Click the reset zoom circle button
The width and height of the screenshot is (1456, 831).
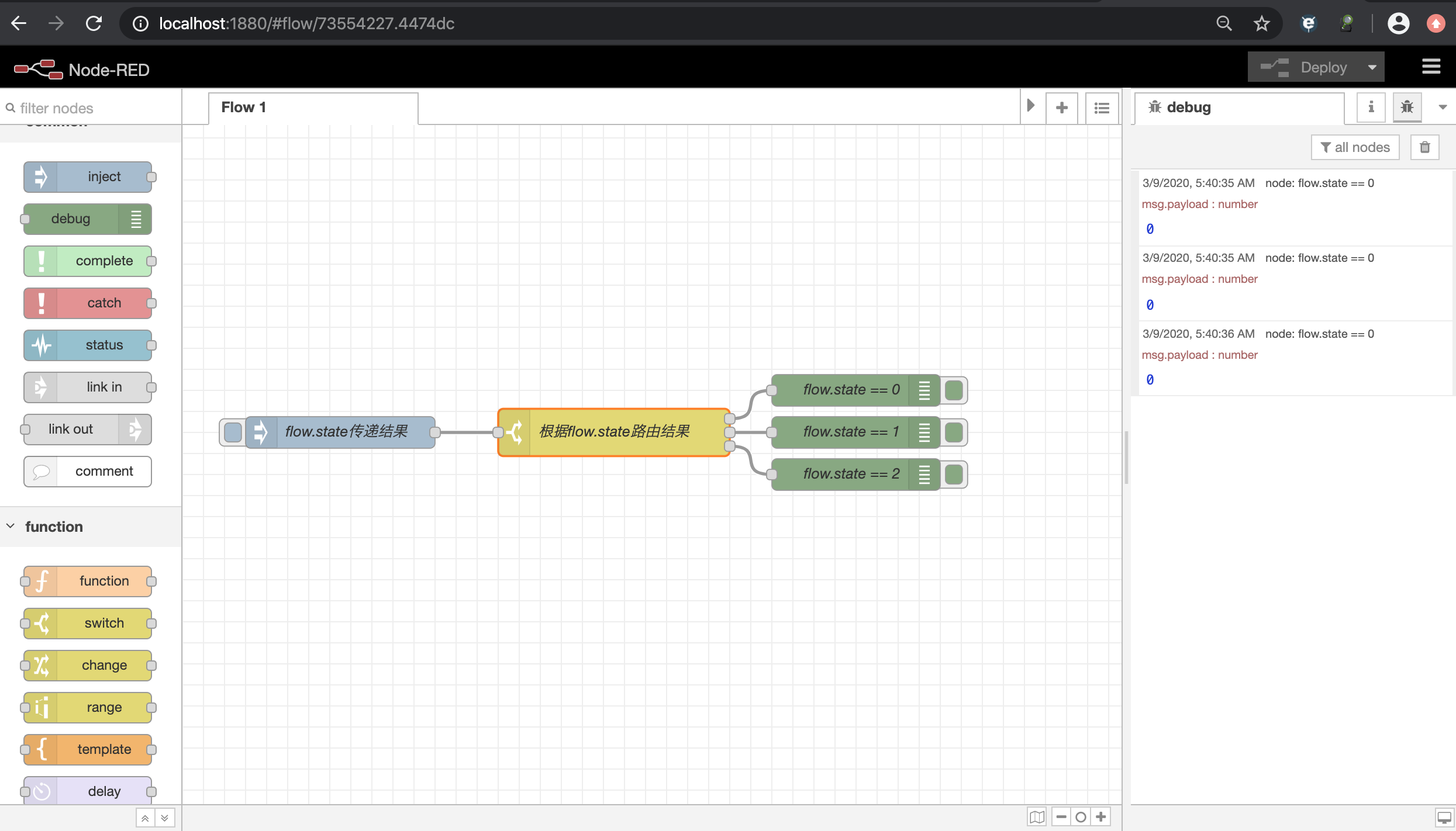[1081, 816]
